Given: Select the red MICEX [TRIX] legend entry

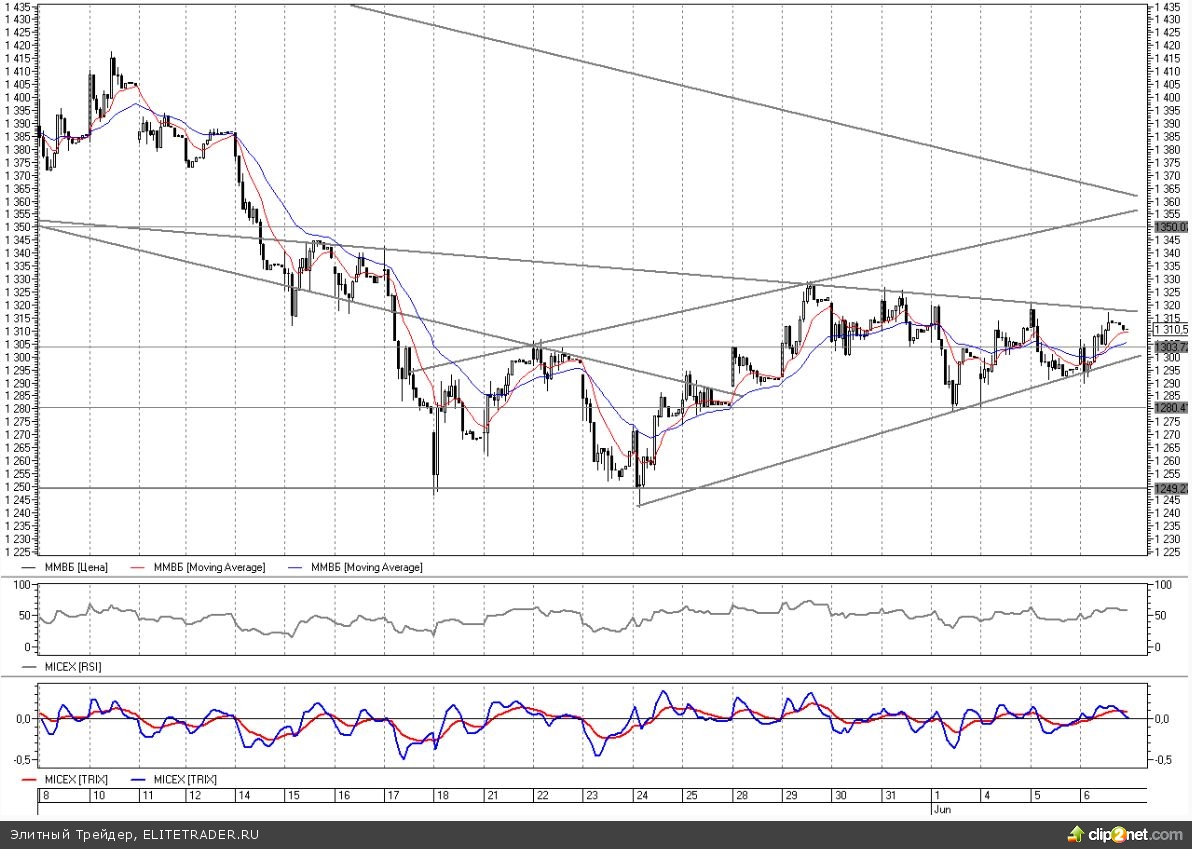Looking at the screenshot, I should click(71, 778).
